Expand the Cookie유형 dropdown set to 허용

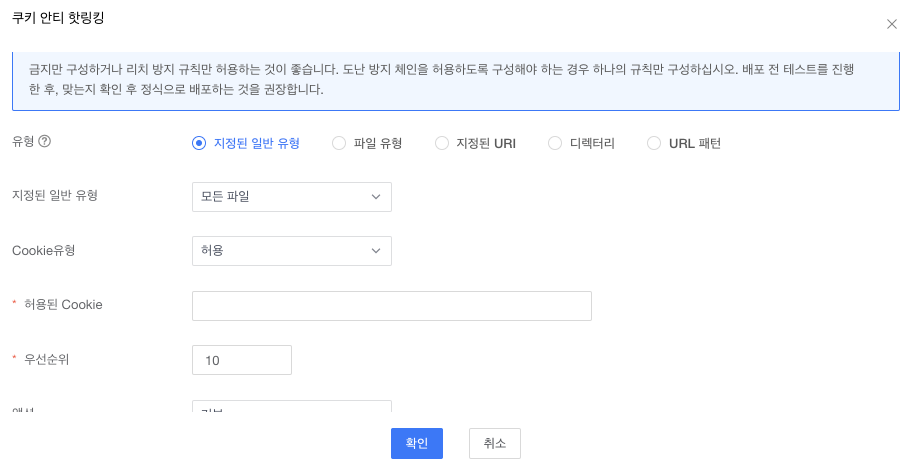(291, 251)
